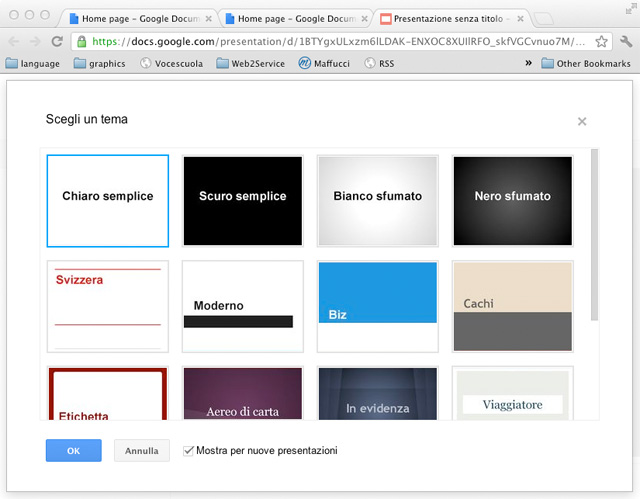Viewport: 640px width, 499px height.
Task: Select the Scuro semplice theme
Action: point(242,200)
